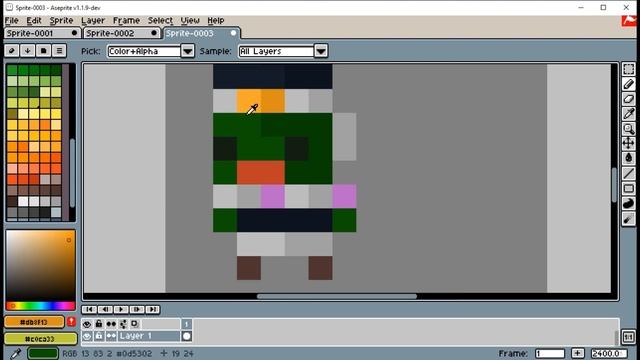
Task: Open the Help menu
Action: click(216, 20)
